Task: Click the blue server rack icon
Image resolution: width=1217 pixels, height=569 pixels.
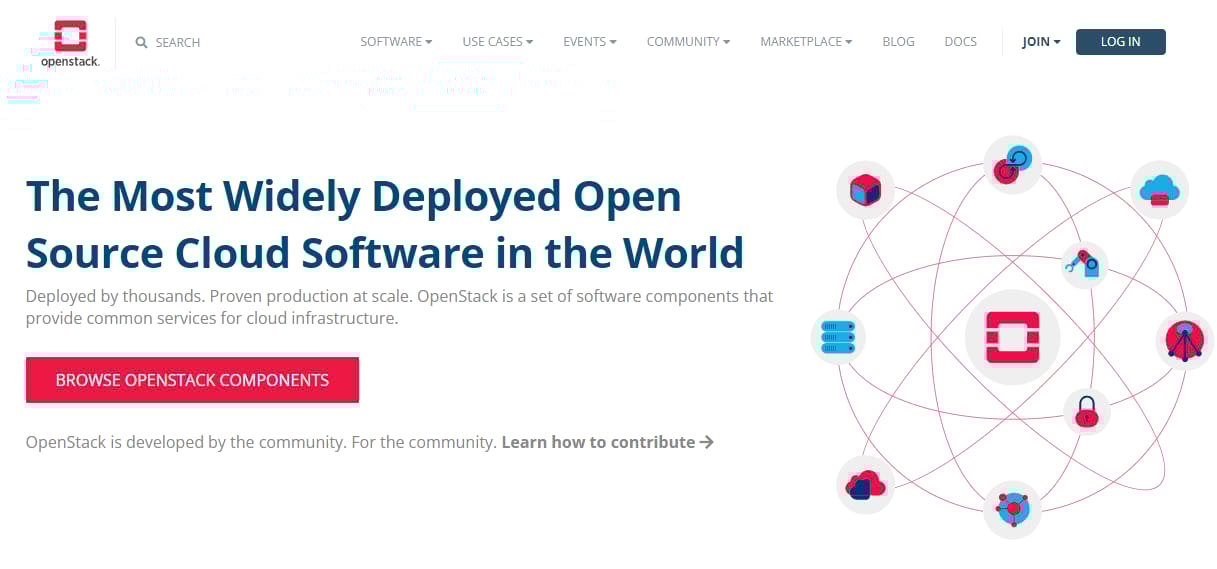Action: 837,337
